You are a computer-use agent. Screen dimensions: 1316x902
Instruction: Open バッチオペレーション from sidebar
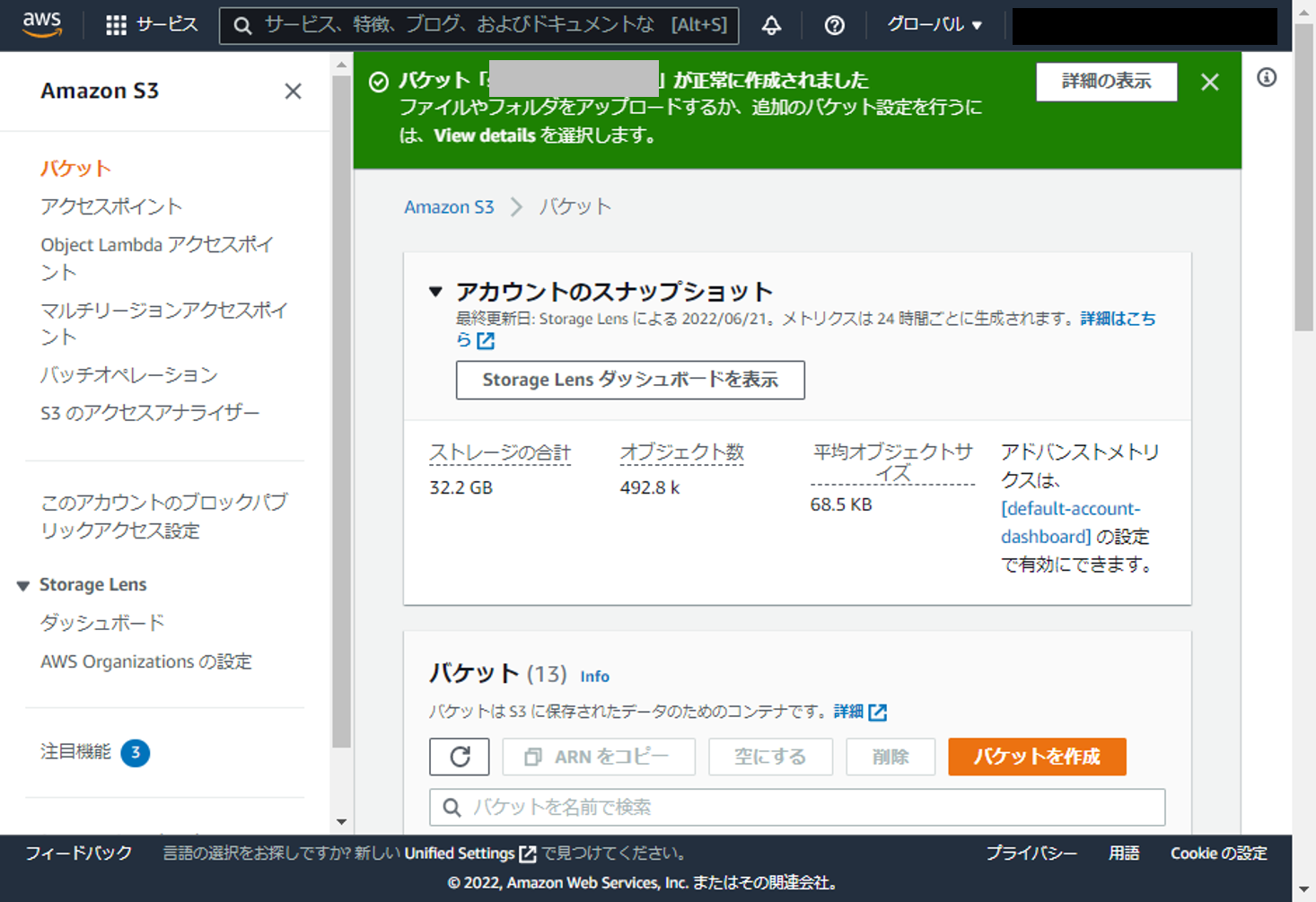[x=129, y=375]
